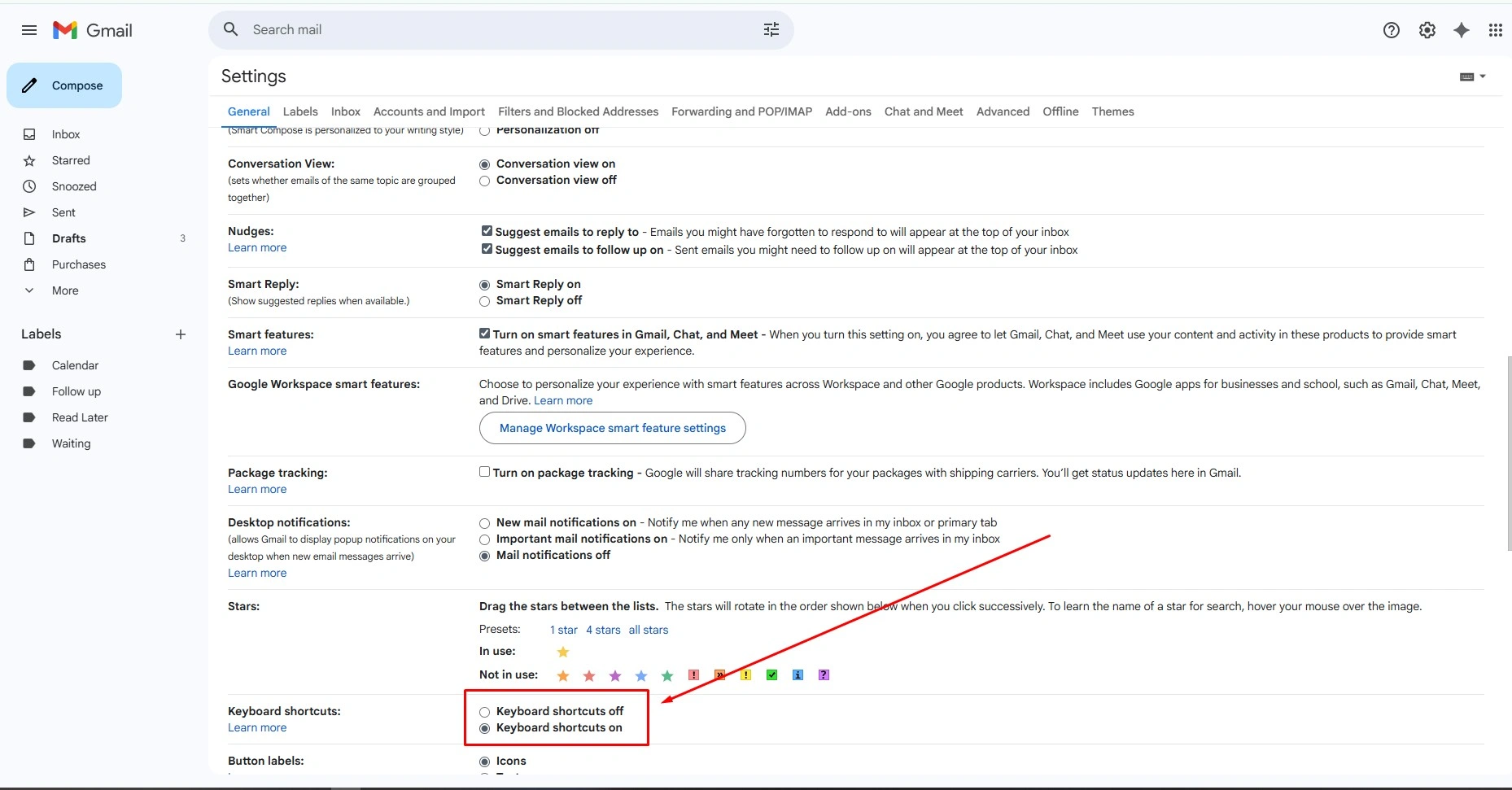The height and width of the screenshot is (790, 1512).
Task: Click Manage Workspace smart feature settings
Action: click(613, 428)
